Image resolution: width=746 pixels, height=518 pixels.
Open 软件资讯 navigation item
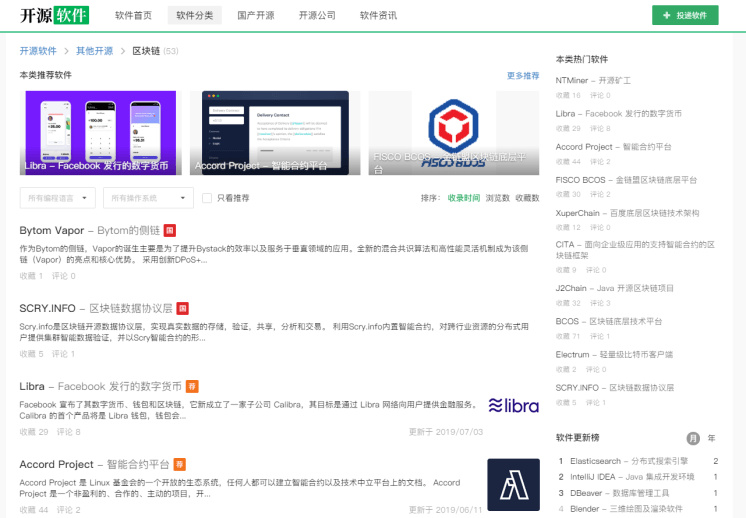(378, 15)
